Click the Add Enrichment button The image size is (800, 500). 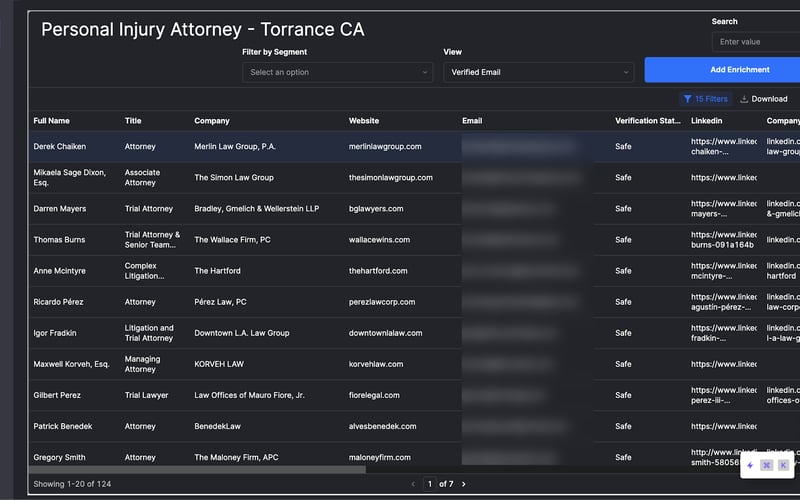click(x=721, y=70)
